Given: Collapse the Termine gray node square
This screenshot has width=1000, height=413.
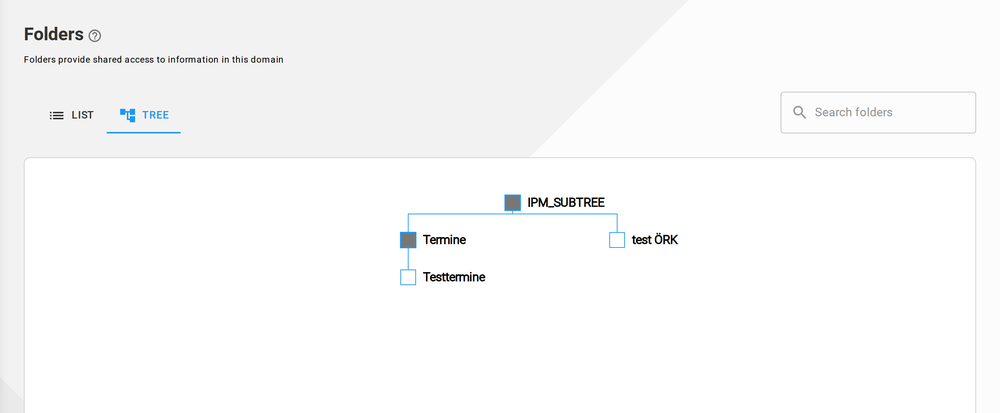Looking at the screenshot, I should click(x=408, y=240).
